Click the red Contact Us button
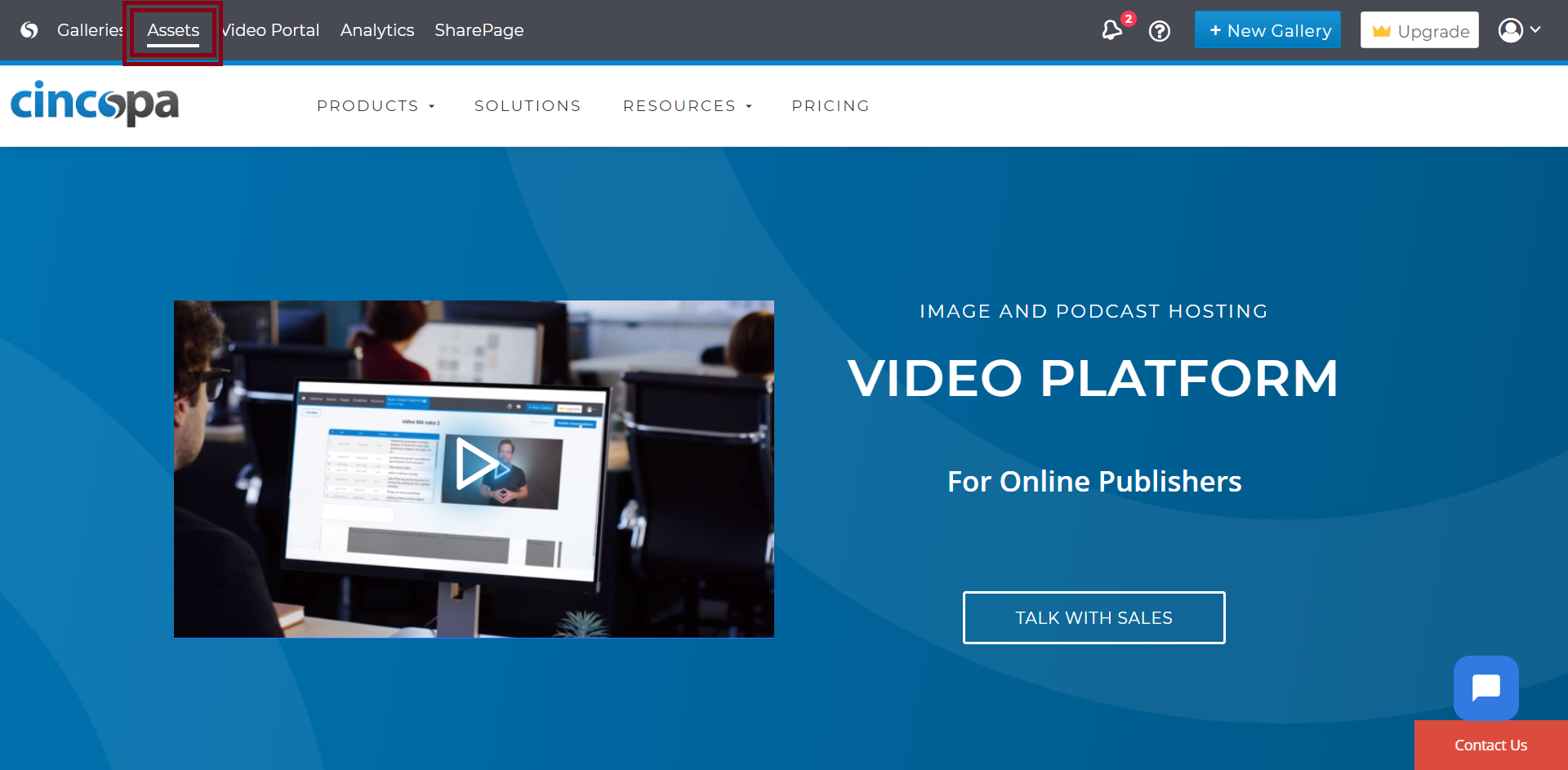This screenshot has height=770, width=1568. (x=1490, y=745)
